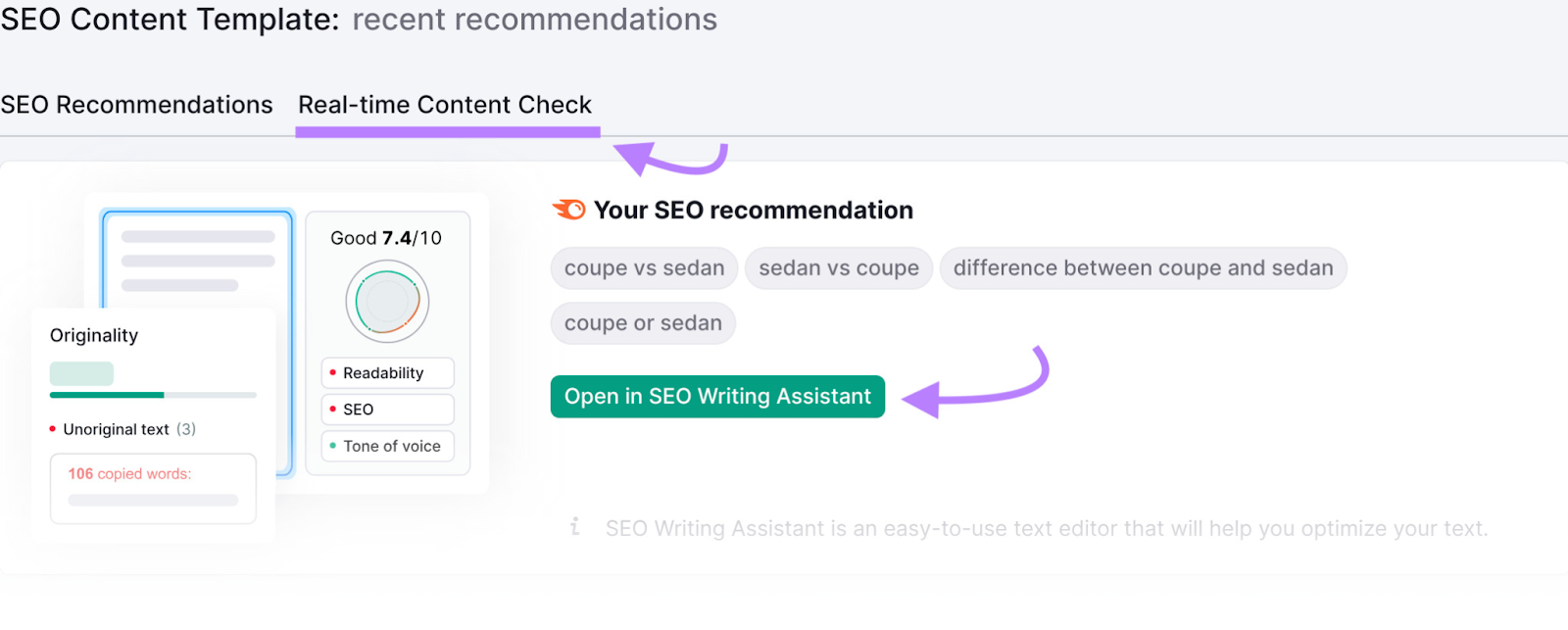This screenshot has width=1568, height=630.
Task: Click the green dot next to Tone of voice
Action: (x=332, y=446)
